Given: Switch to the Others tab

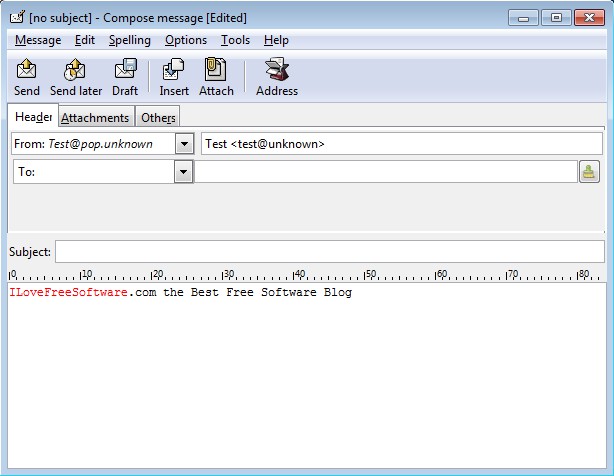Looking at the screenshot, I should point(158,117).
